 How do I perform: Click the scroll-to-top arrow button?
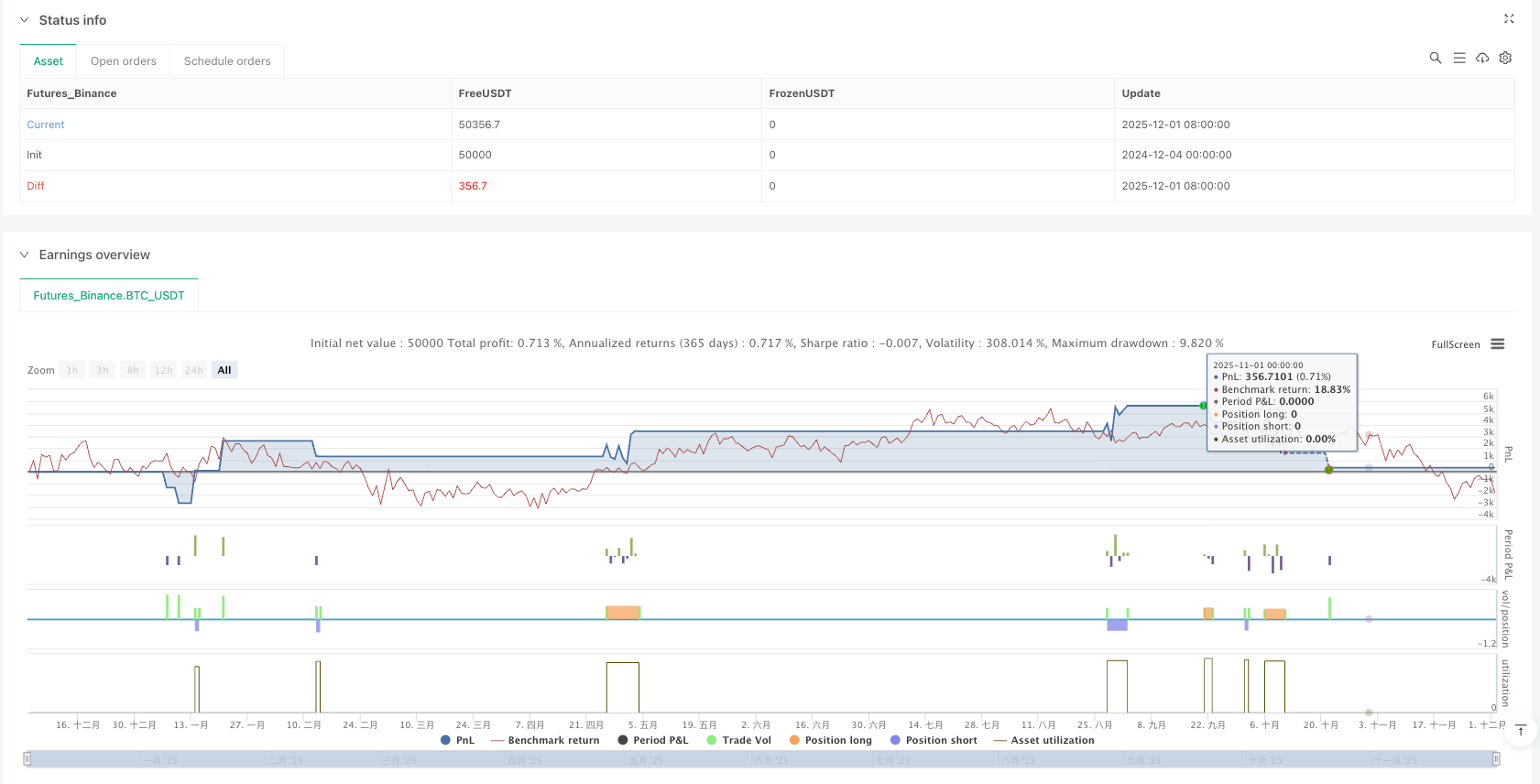click(1521, 730)
